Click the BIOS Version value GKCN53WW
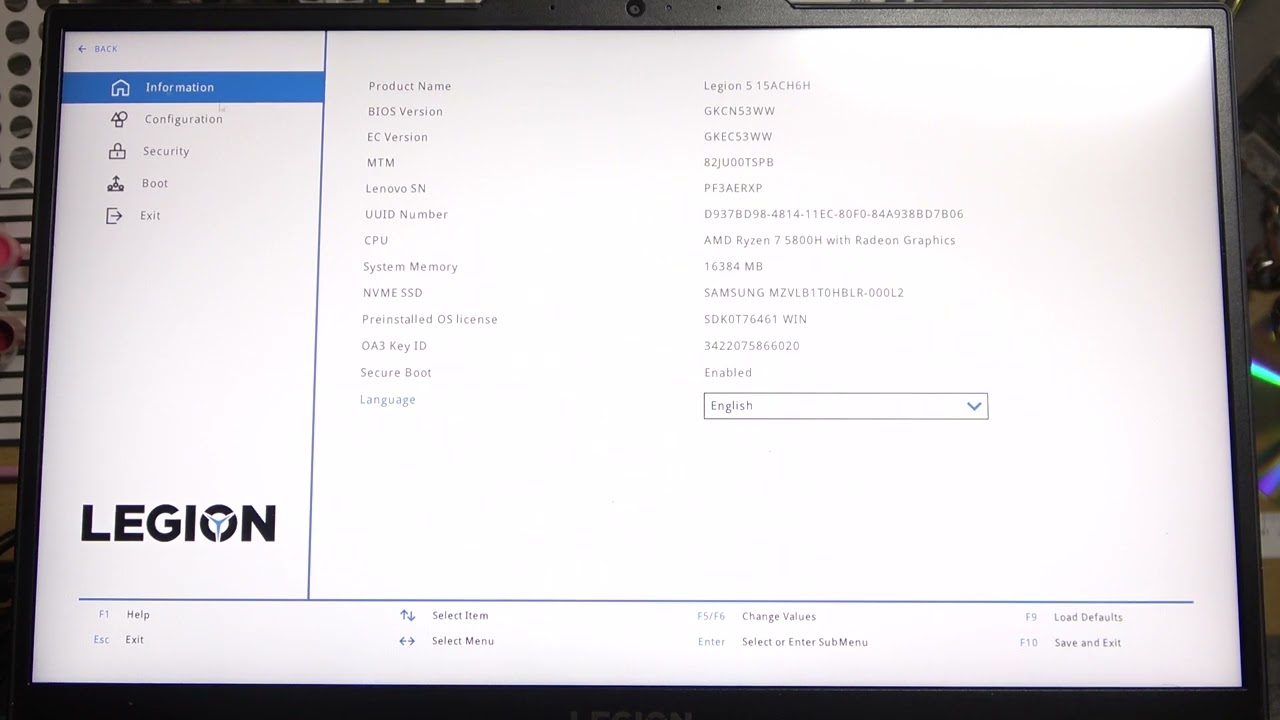 pyautogui.click(x=739, y=111)
